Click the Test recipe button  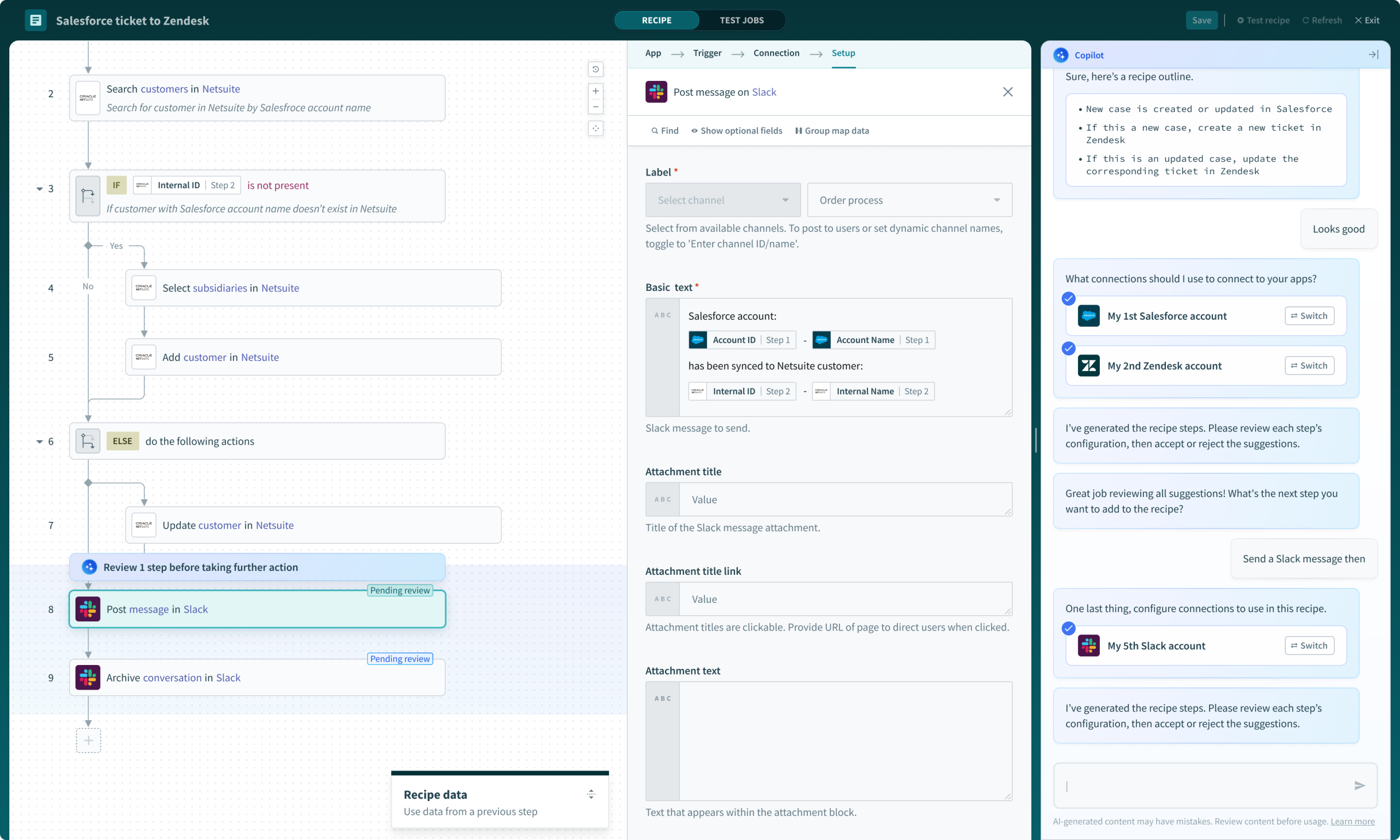[1263, 20]
